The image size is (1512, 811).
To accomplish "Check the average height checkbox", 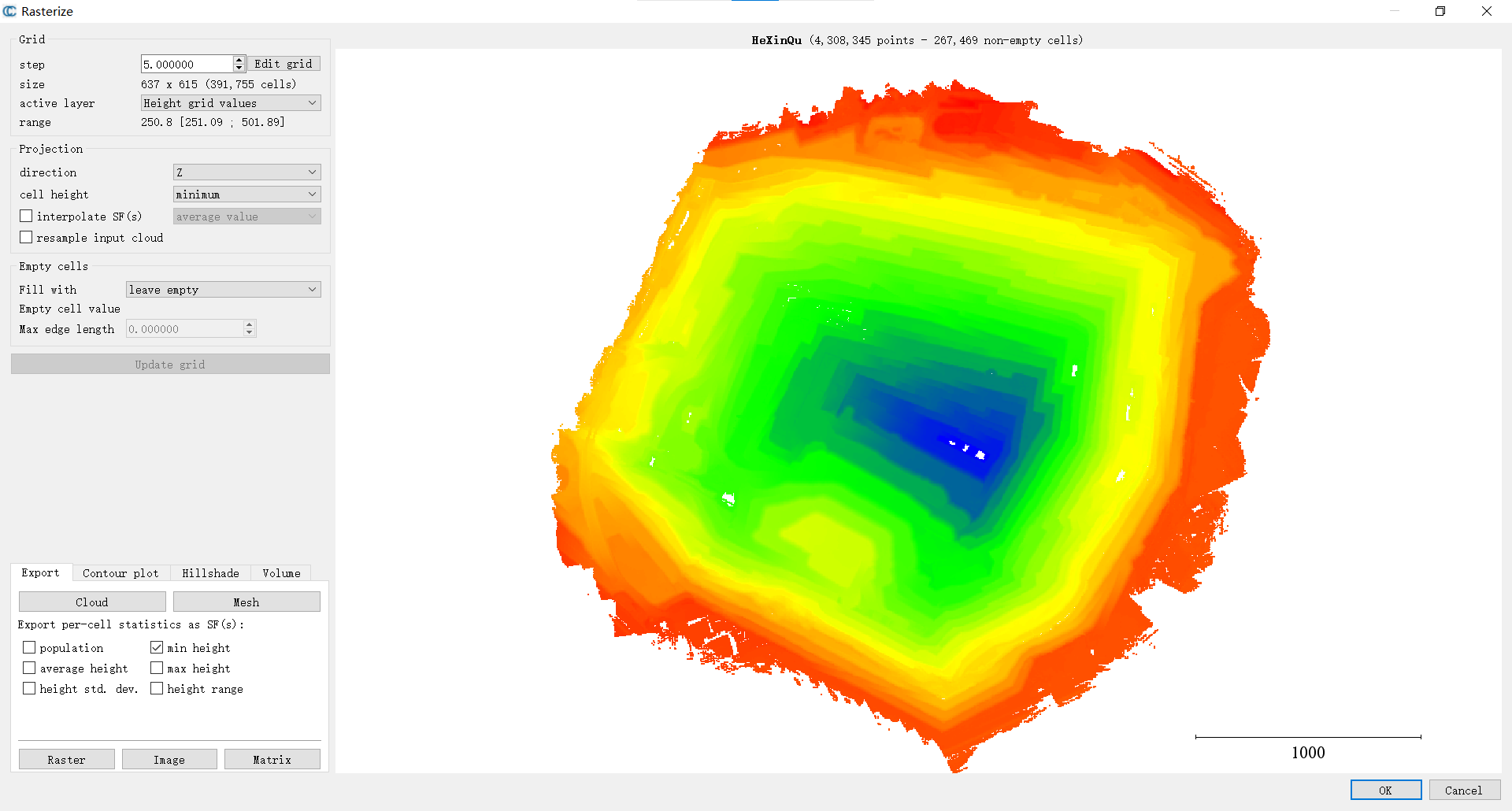I will tap(29, 668).
